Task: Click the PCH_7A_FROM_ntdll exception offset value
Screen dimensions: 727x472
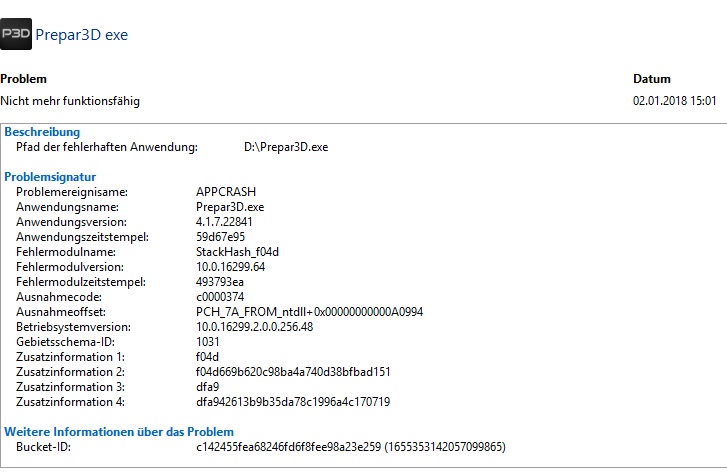Action: [310, 312]
